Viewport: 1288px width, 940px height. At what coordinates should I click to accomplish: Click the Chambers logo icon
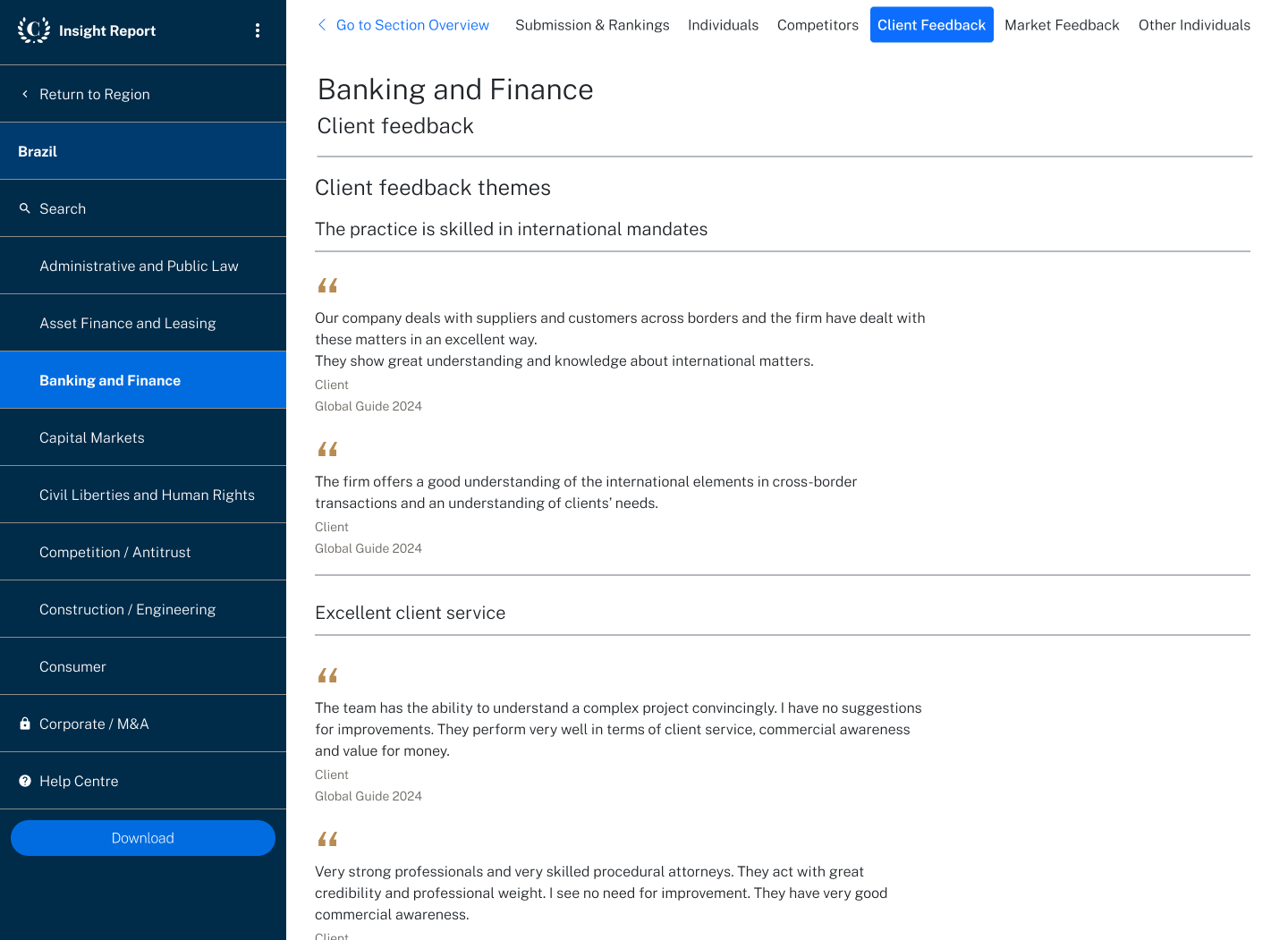tap(34, 30)
